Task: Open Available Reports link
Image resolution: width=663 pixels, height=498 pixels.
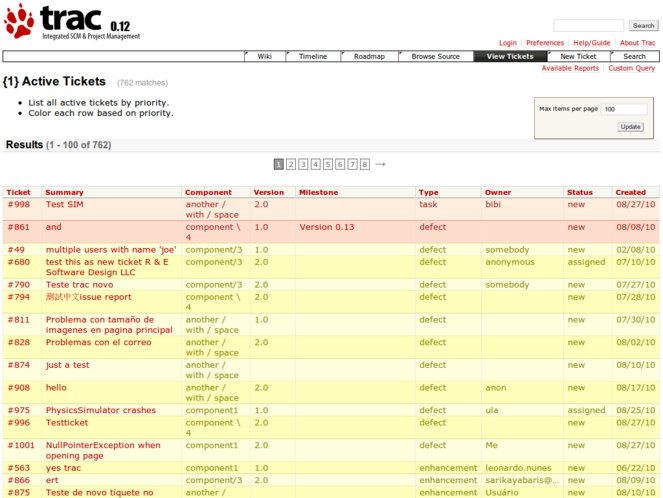Action: pos(570,69)
